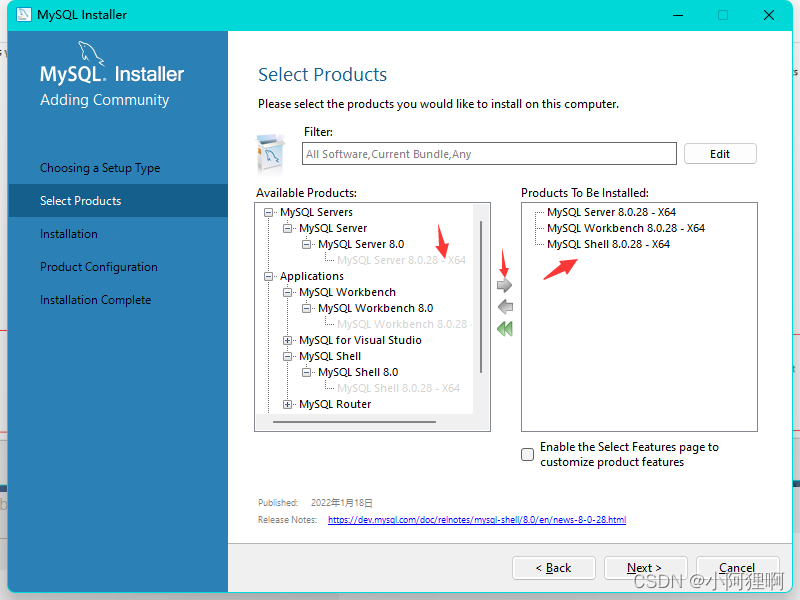
Task: Select greyed MySQL Shell 8.0.28 - X64 available item
Action: (398, 388)
